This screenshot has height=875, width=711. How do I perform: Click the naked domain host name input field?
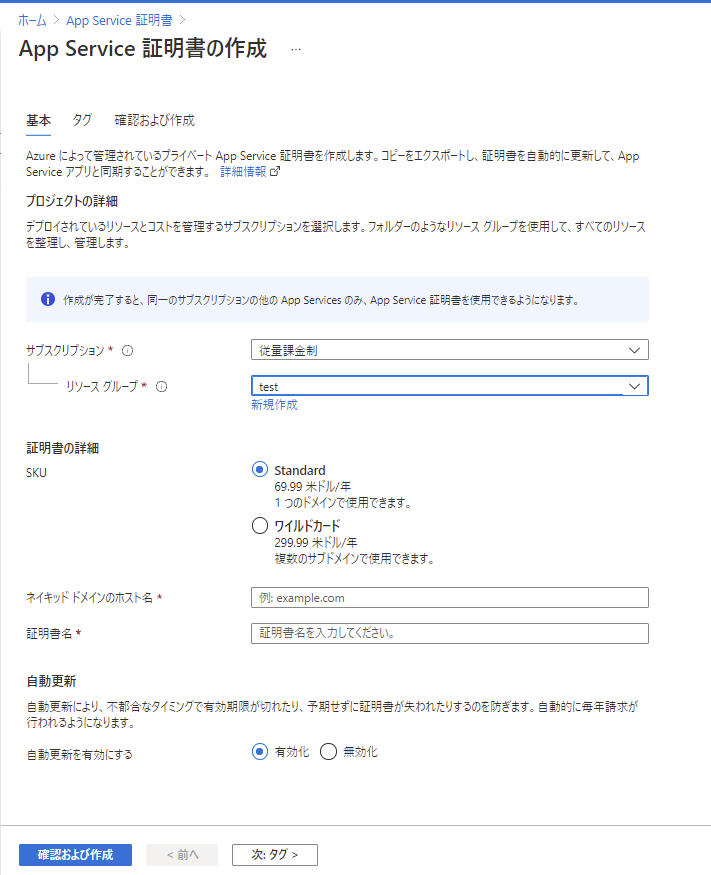[x=449, y=597]
